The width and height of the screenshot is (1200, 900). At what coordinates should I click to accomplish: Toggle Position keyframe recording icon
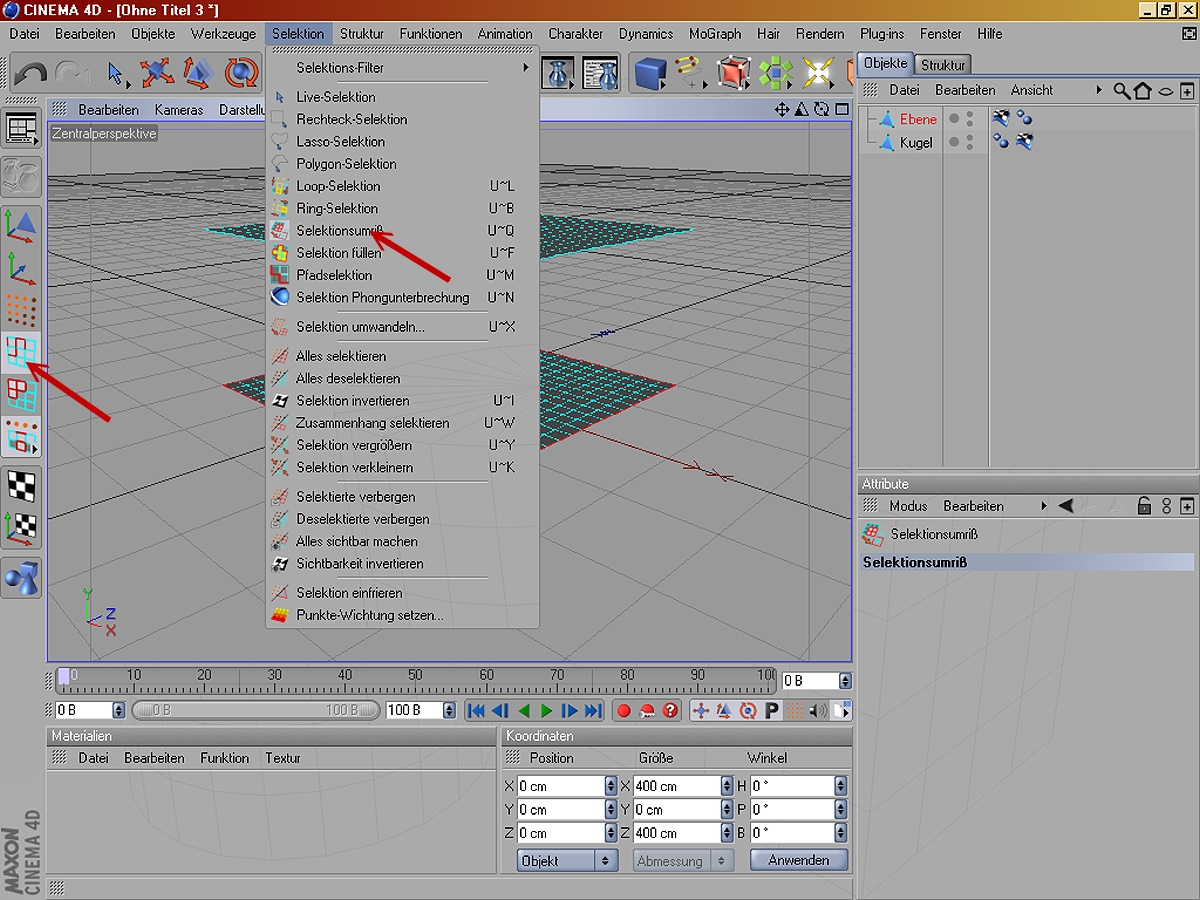(x=701, y=711)
